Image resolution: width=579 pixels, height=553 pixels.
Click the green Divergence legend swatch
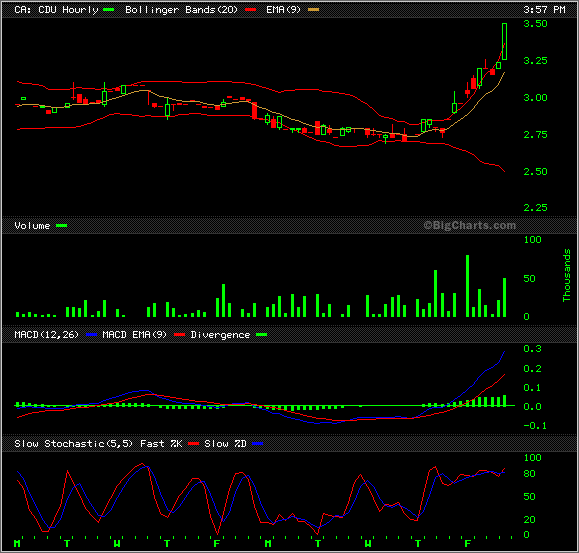[x=261, y=334]
